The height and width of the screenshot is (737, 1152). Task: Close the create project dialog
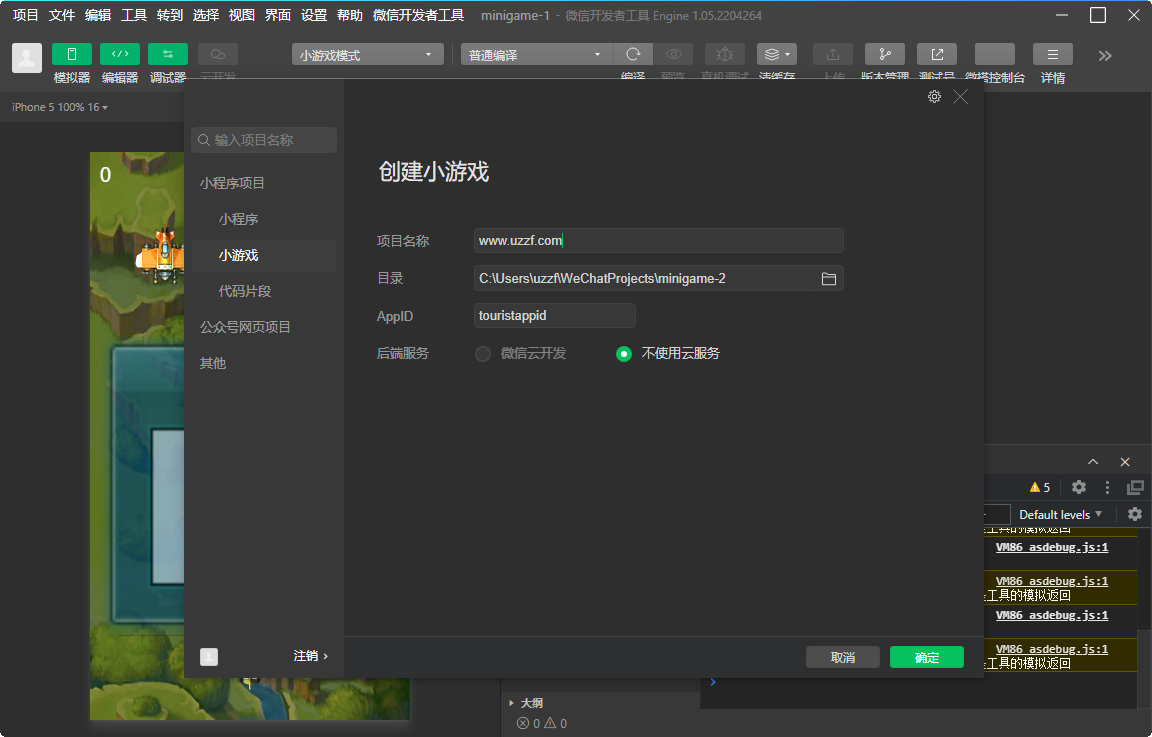[x=960, y=96]
